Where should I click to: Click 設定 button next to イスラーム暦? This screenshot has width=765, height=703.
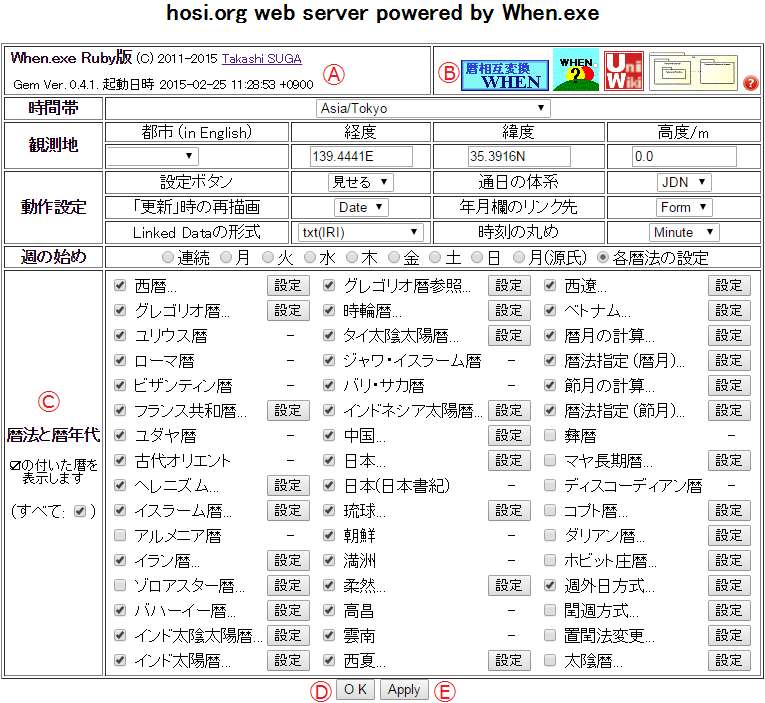point(287,510)
